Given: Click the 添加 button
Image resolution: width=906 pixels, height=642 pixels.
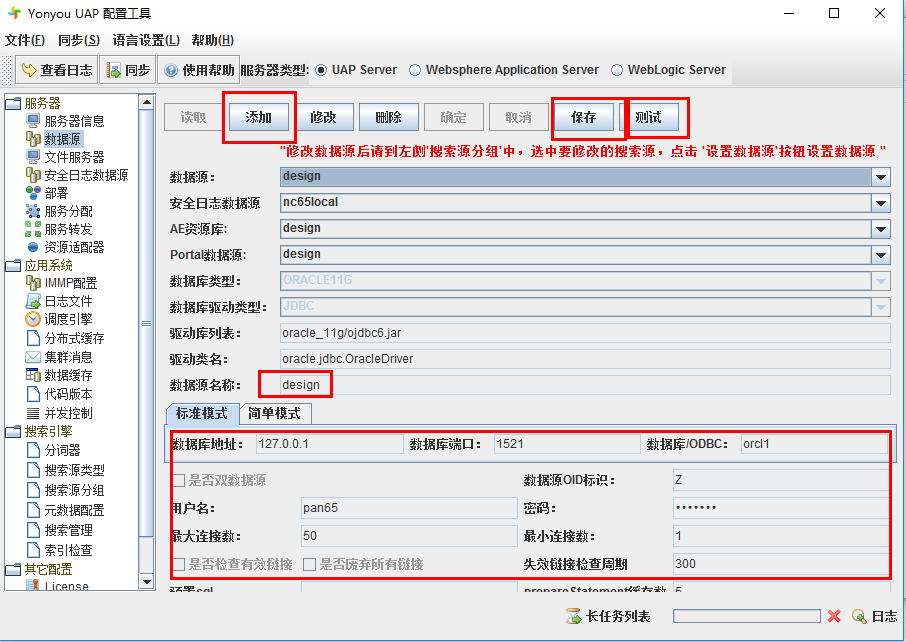Looking at the screenshot, I should (x=258, y=118).
